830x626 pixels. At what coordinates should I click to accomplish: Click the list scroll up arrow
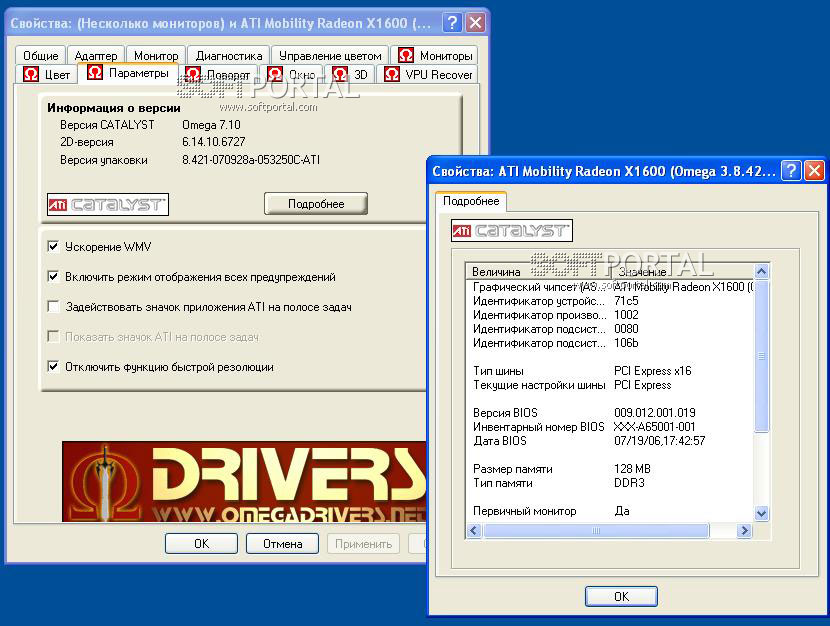761,271
